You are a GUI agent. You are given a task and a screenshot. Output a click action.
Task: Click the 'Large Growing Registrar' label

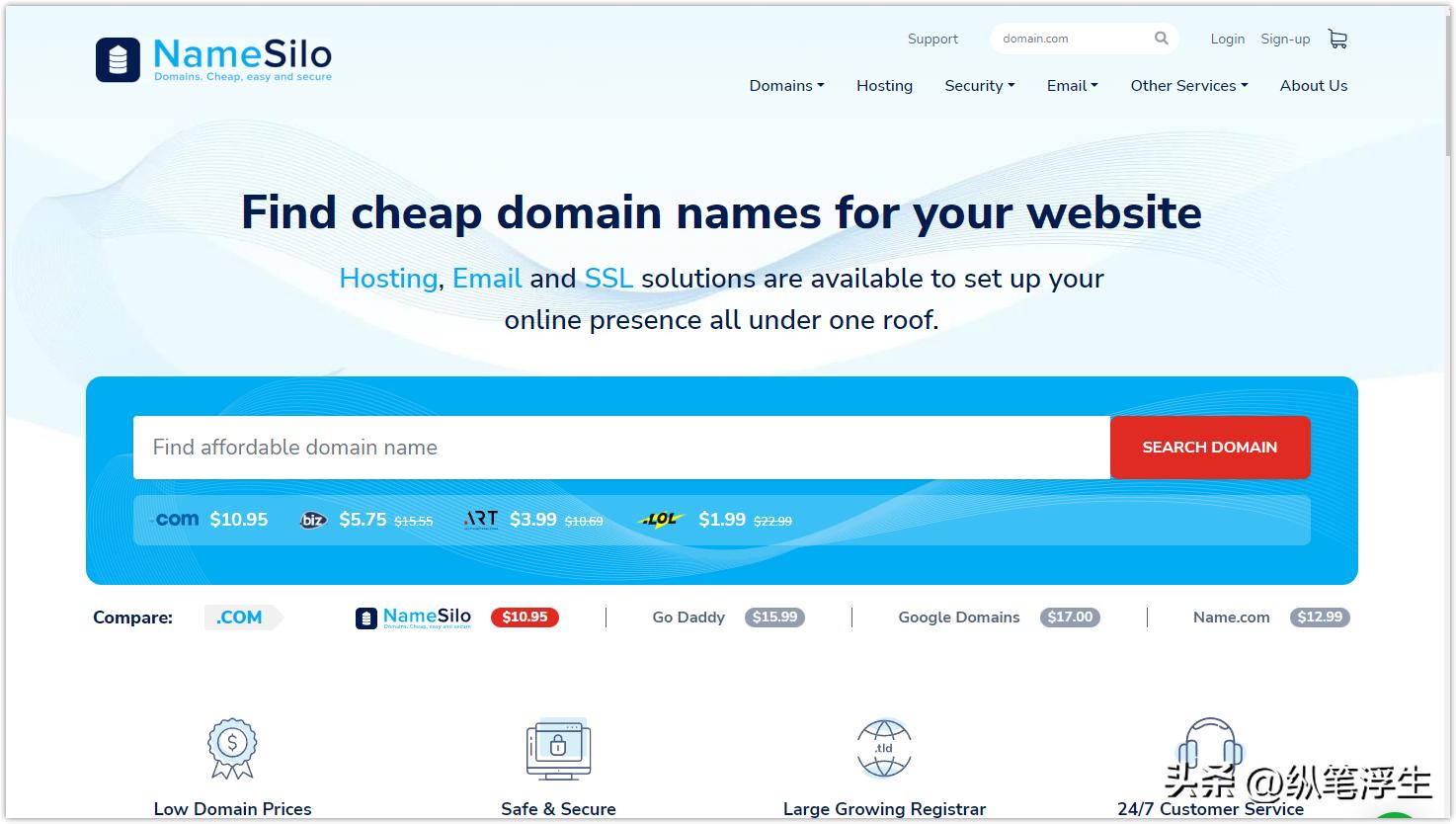[884, 809]
